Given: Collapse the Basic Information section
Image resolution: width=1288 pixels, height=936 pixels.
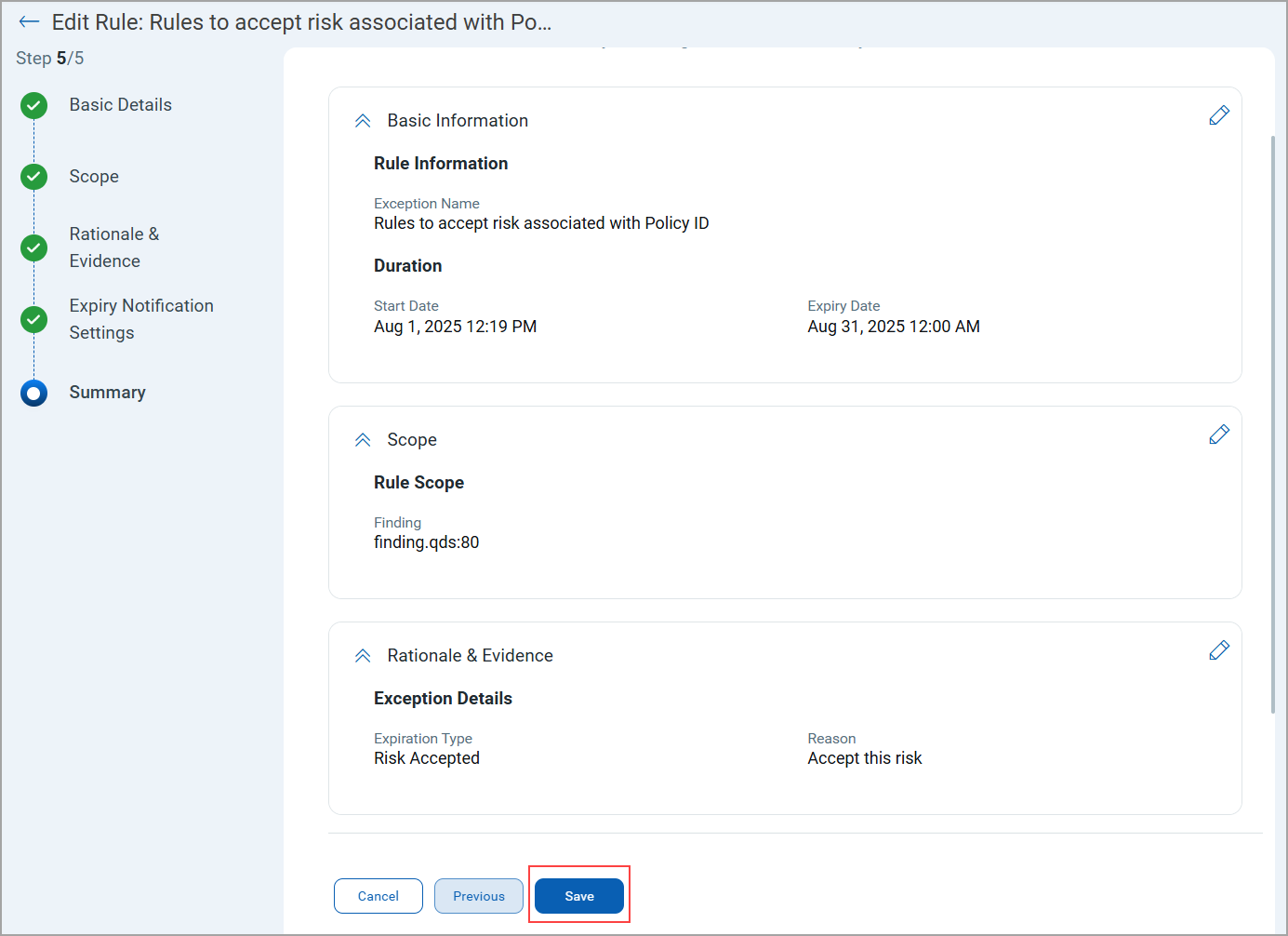Looking at the screenshot, I should (363, 121).
